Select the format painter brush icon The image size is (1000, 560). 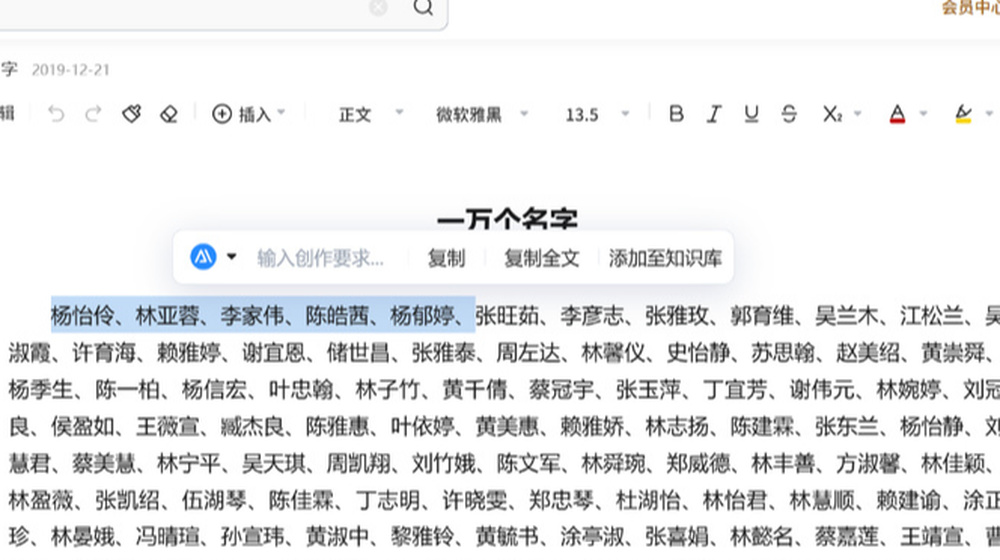[131, 114]
